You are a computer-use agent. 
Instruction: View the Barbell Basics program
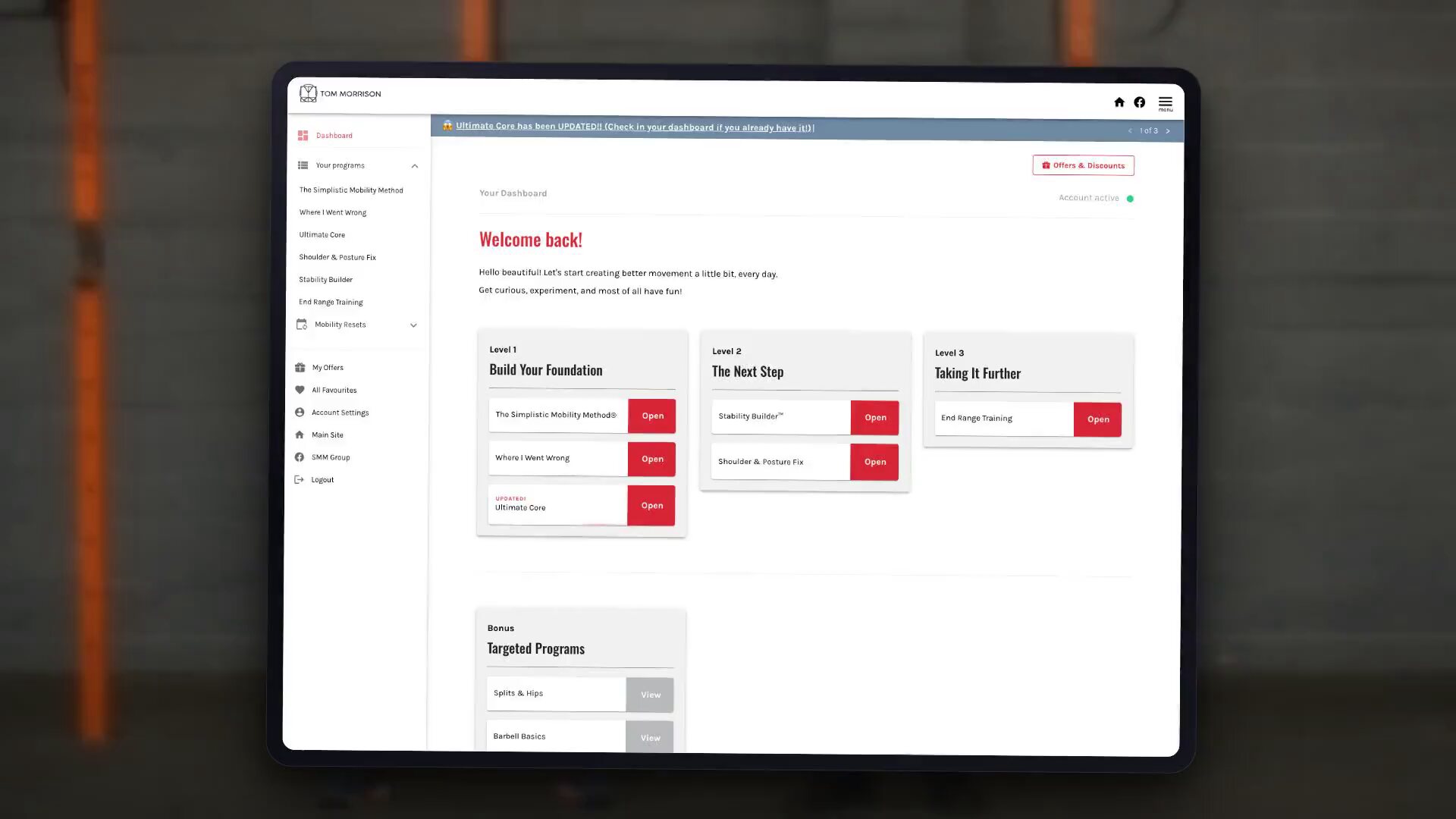650,737
